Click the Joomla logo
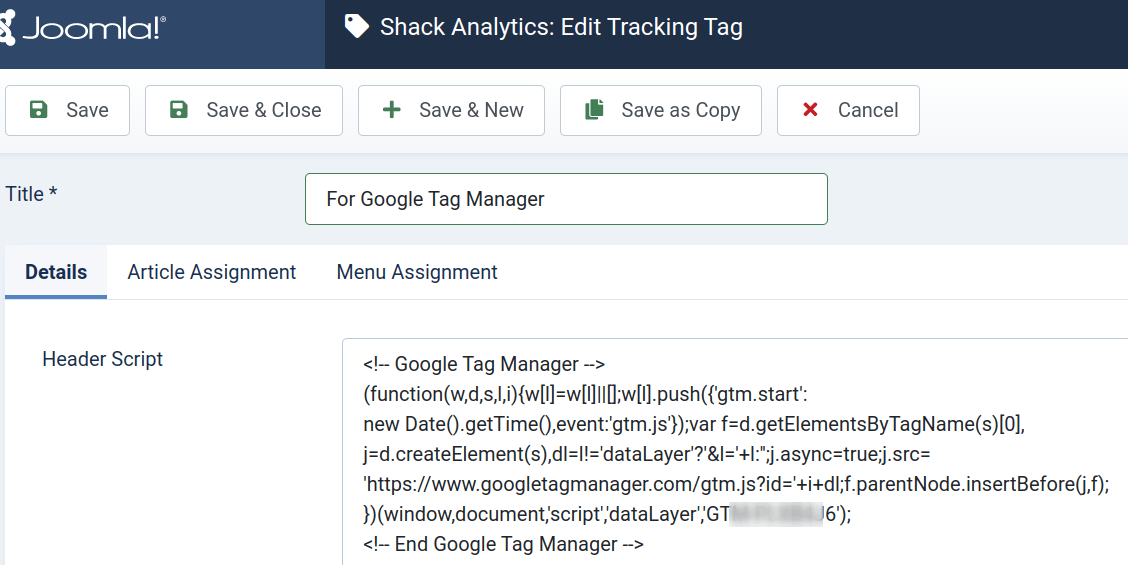The width and height of the screenshot is (1128, 565). (83, 29)
